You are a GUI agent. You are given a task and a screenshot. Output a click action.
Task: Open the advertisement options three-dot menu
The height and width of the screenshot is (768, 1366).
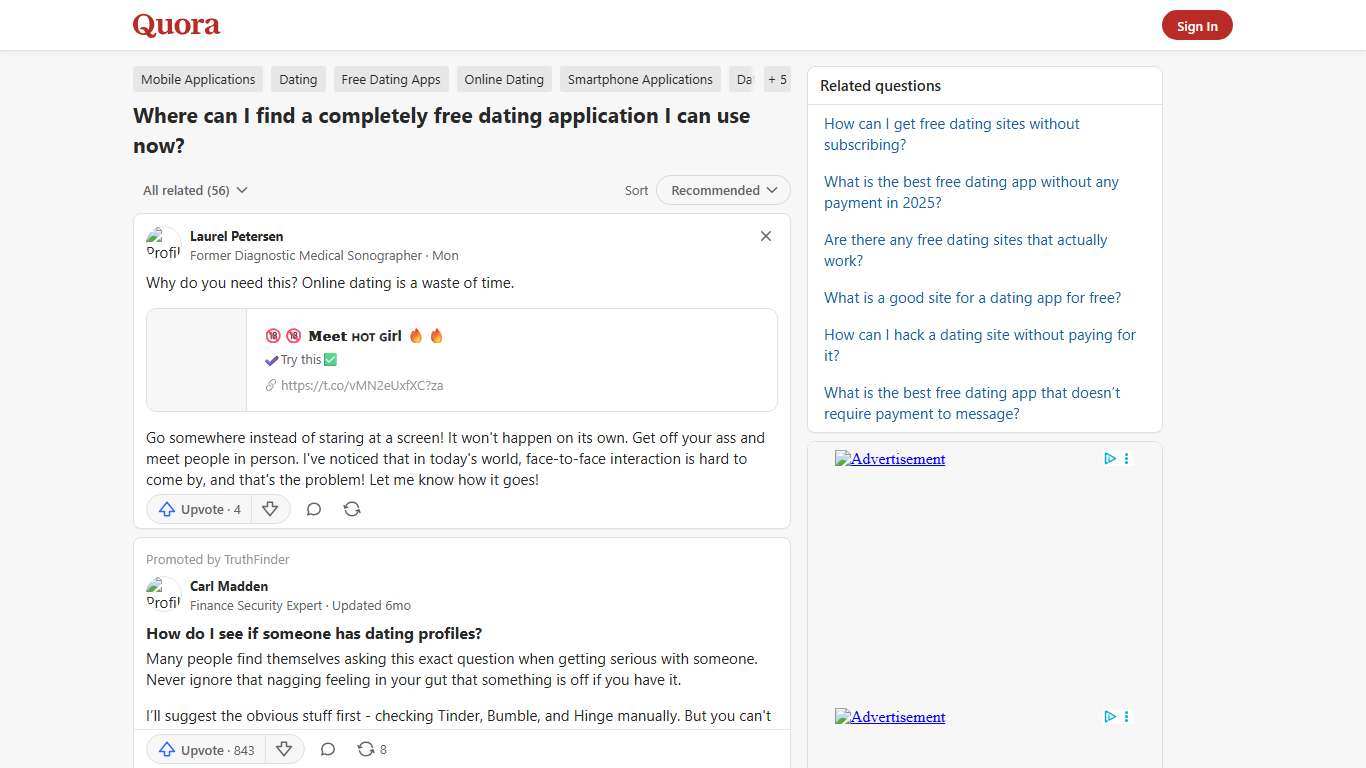coord(1126,459)
